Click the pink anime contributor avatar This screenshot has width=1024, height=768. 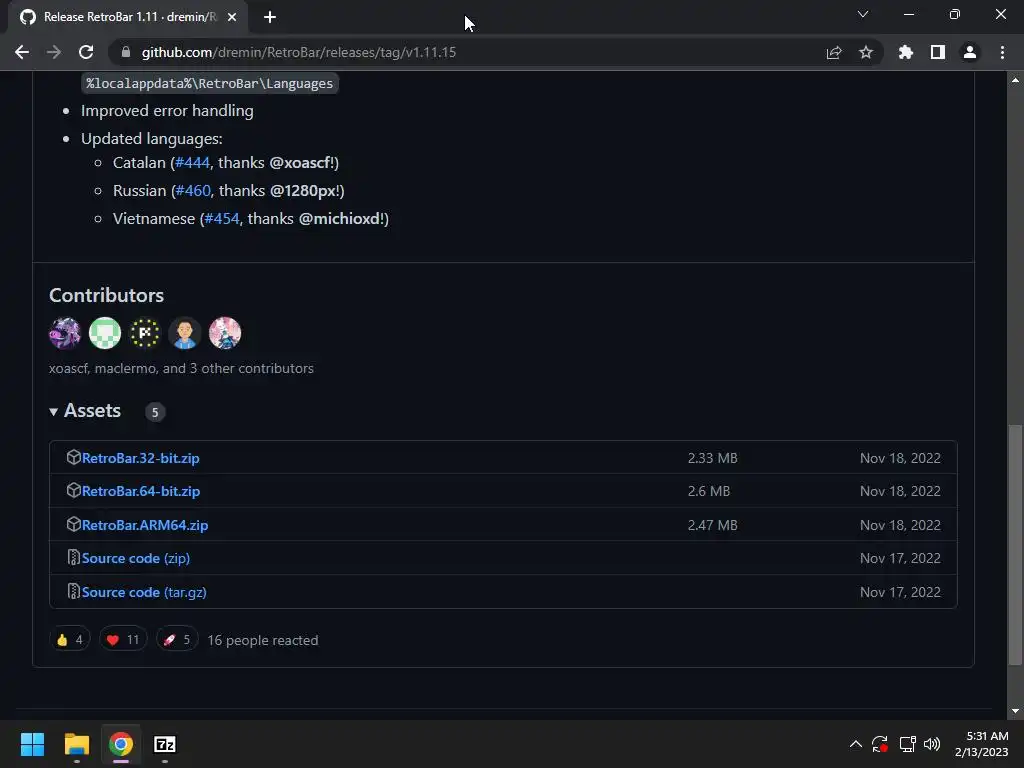pyautogui.click(x=225, y=333)
